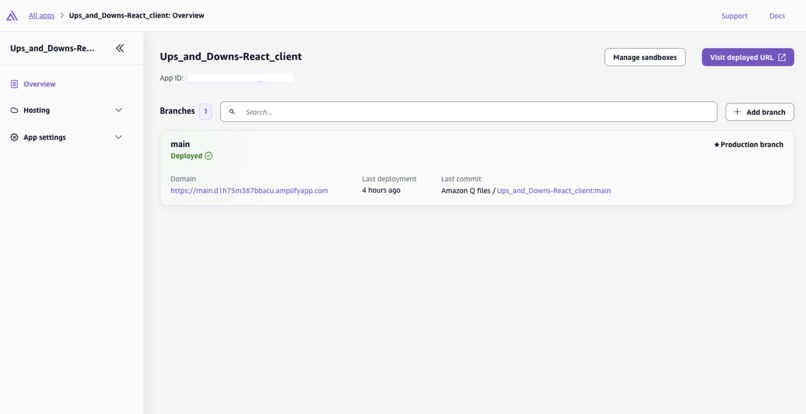806x414 pixels.
Task: Click the Branches heading
Action: coord(177,111)
